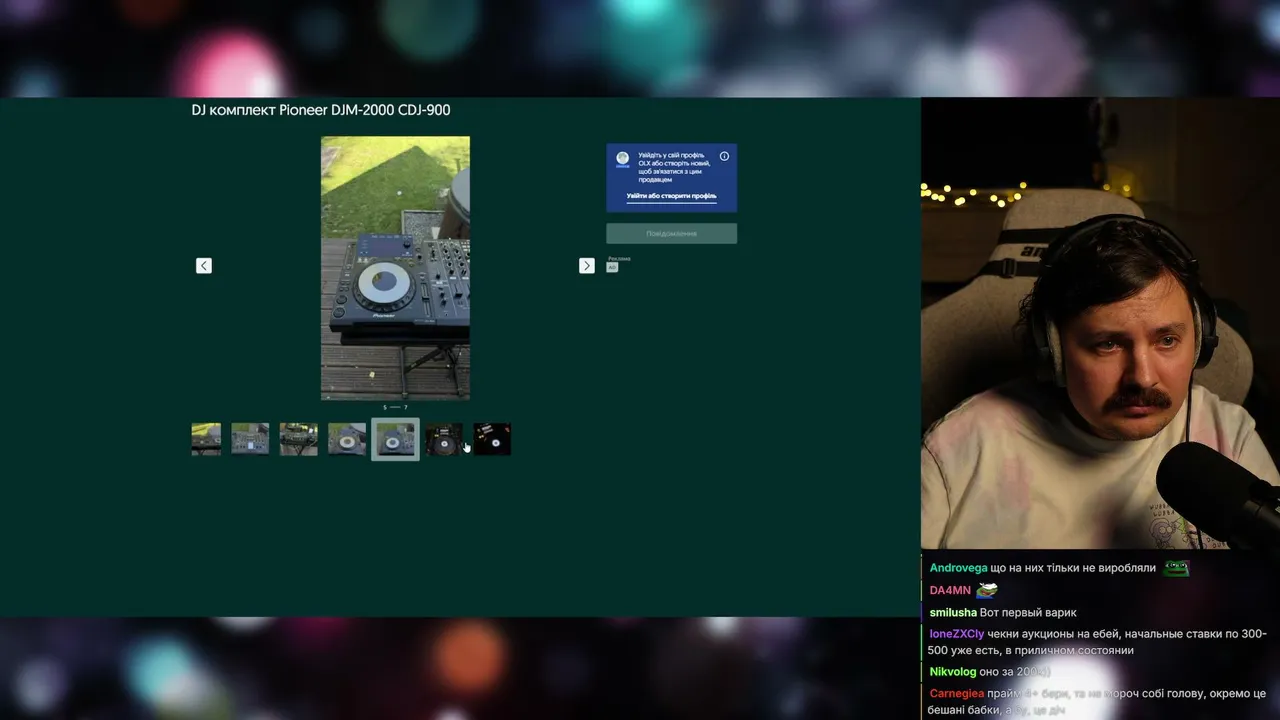This screenshot has width=1280, height=720.
Task: Select the highlighted fifth photo thumbnail
Action: click(396, 439)
